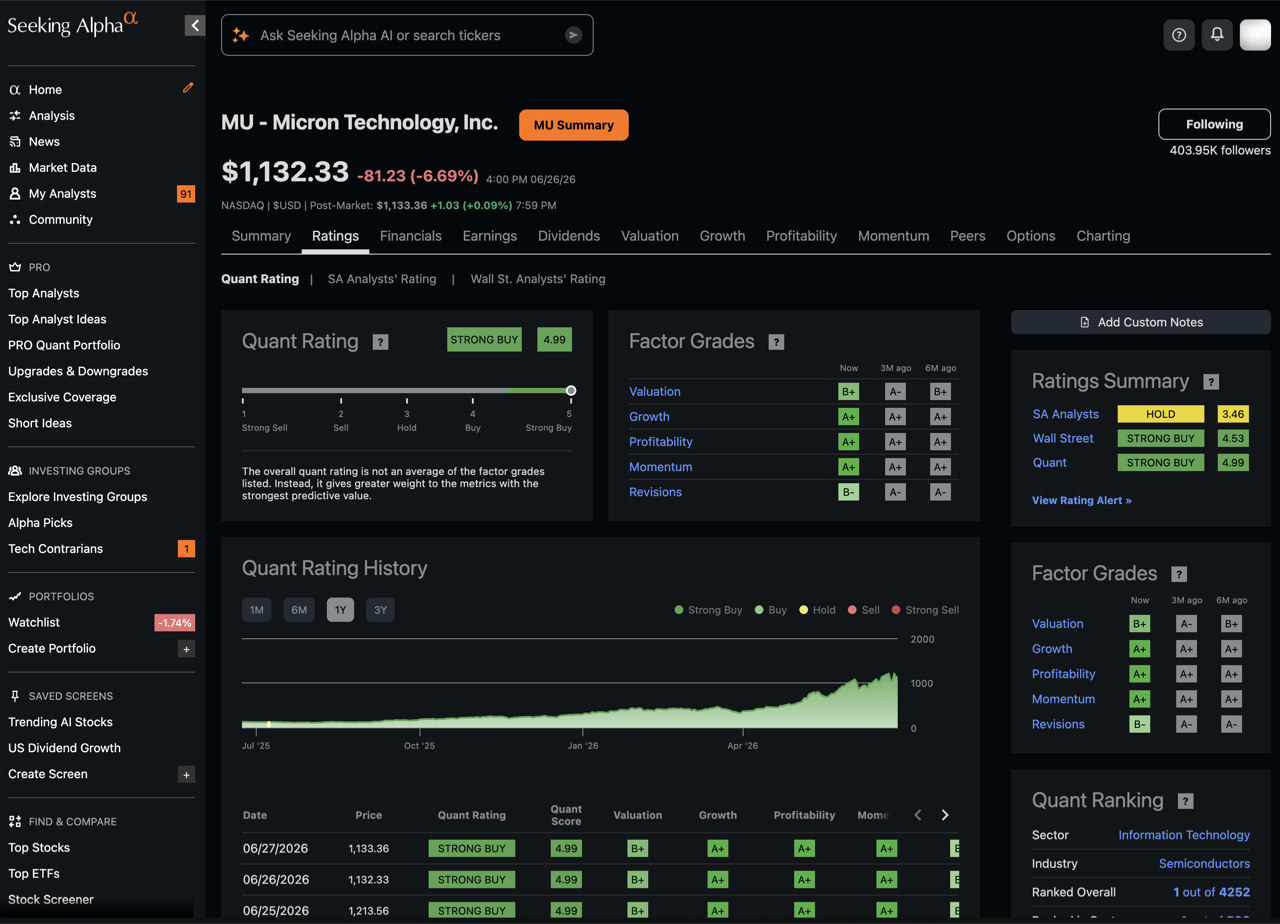This screenshot has height=924, width=1280.
Task: Click the help icon beside right-panel Factor Grades
Action: pyautogui.click(x=1179, y=574)
